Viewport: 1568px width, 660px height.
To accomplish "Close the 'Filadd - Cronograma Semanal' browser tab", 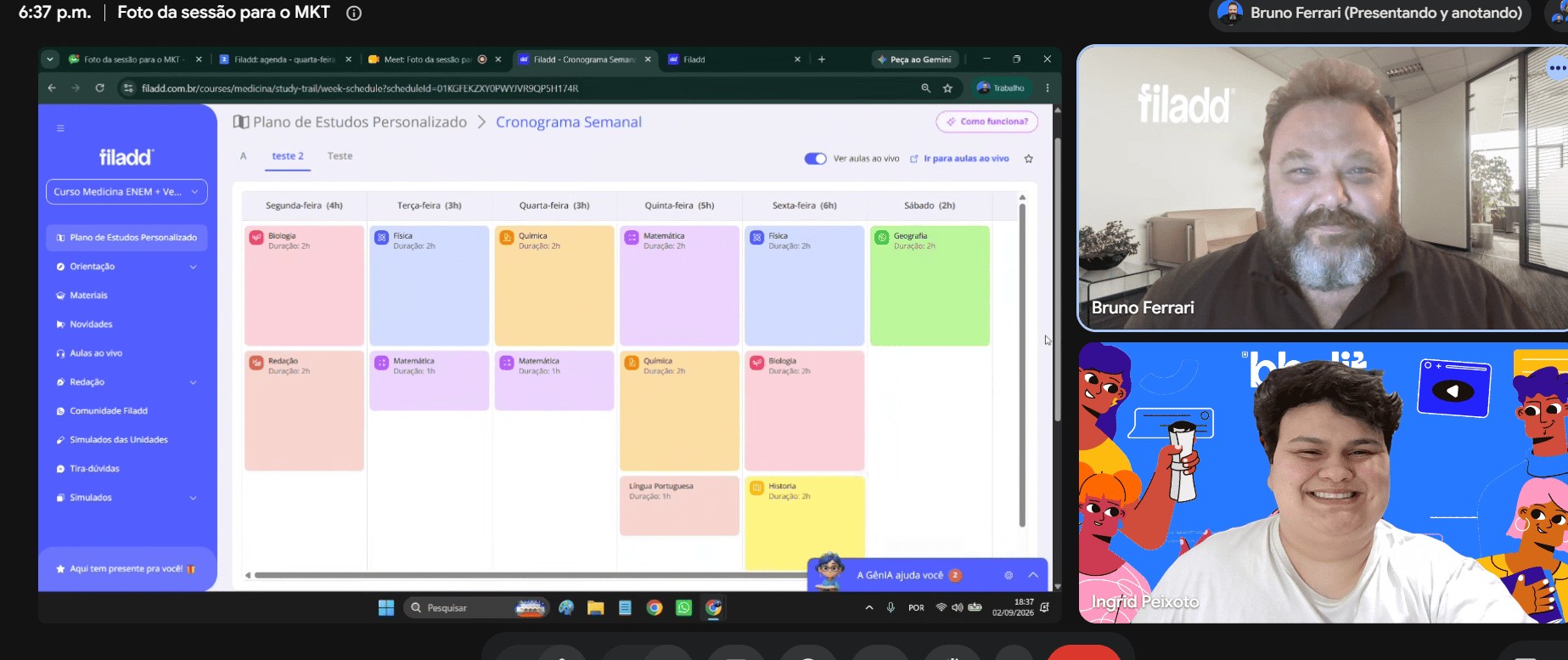I will (x=648, y=59).
